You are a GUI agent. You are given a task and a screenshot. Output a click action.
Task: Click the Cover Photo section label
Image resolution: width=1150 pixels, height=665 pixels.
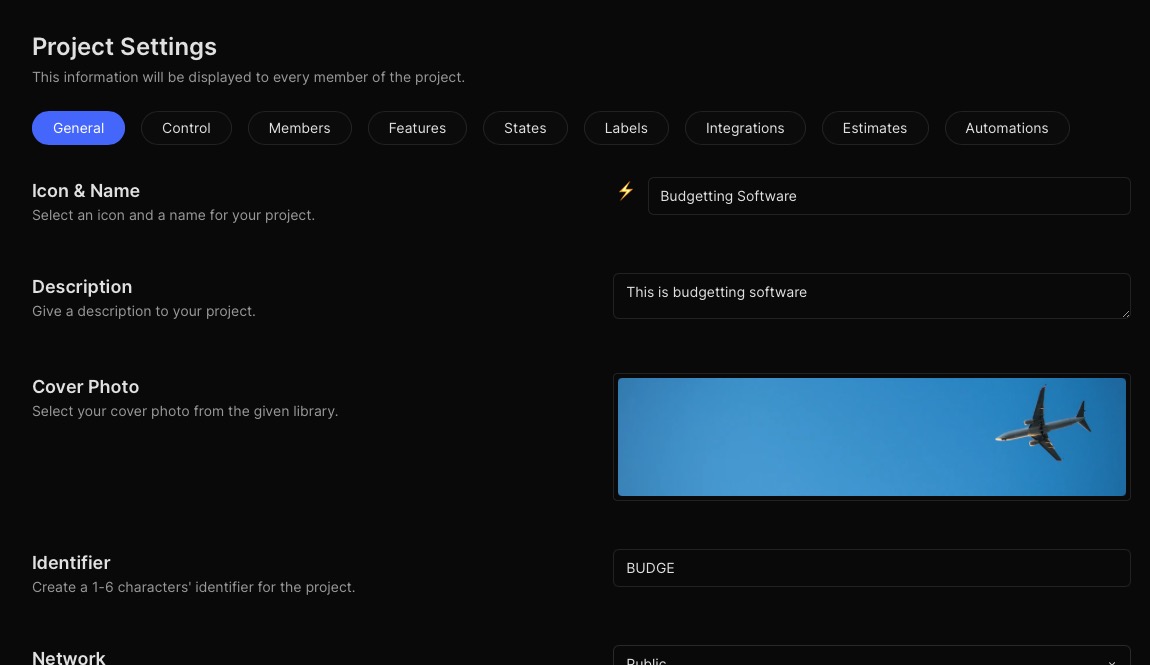click(85, 387)
